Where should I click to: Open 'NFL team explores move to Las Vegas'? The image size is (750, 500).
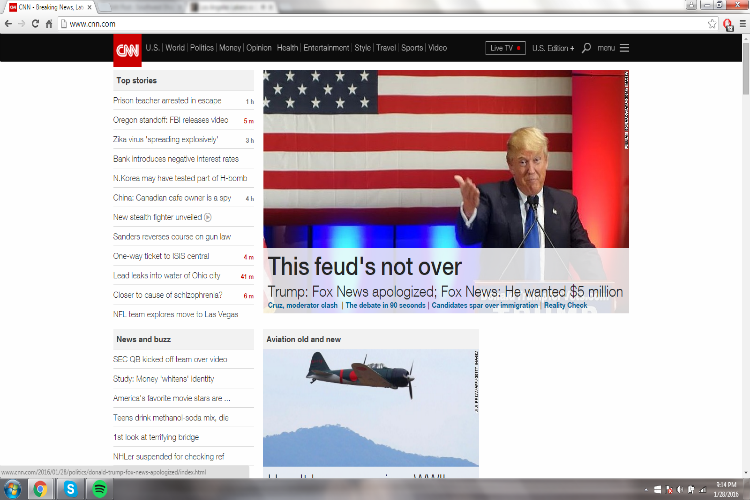tap(176, 314)
